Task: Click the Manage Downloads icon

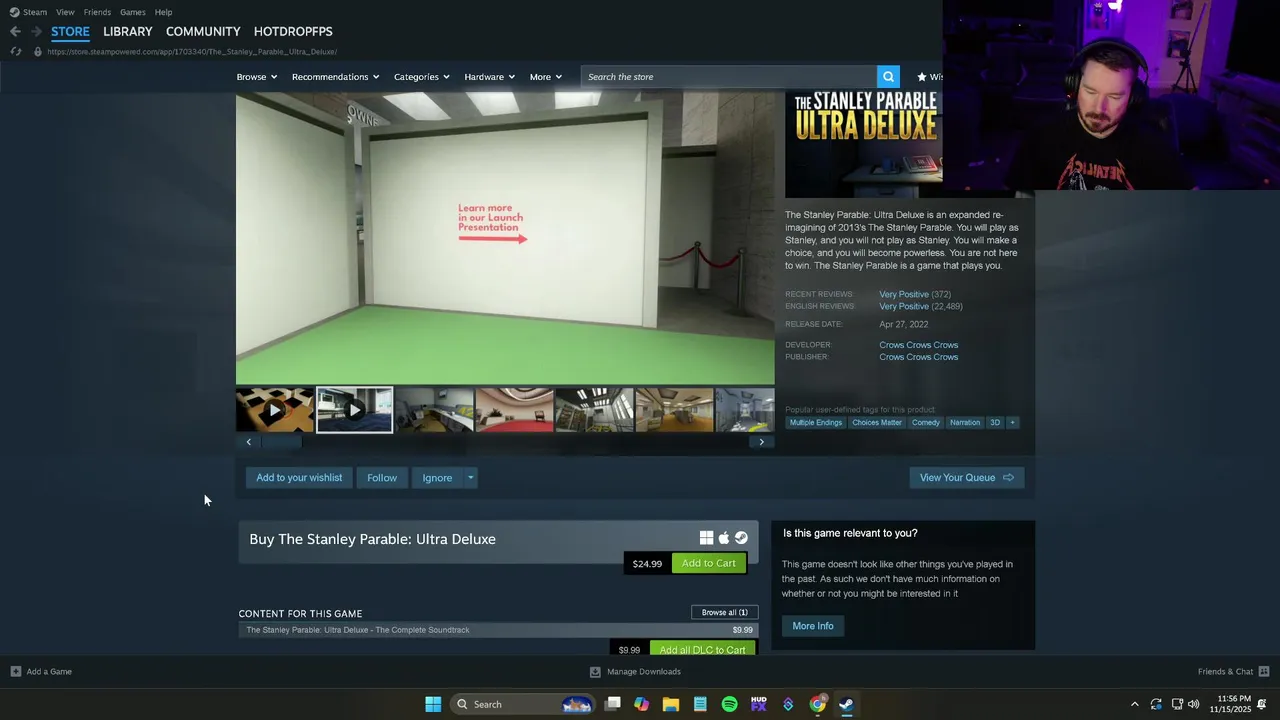Action: point(595,672)
